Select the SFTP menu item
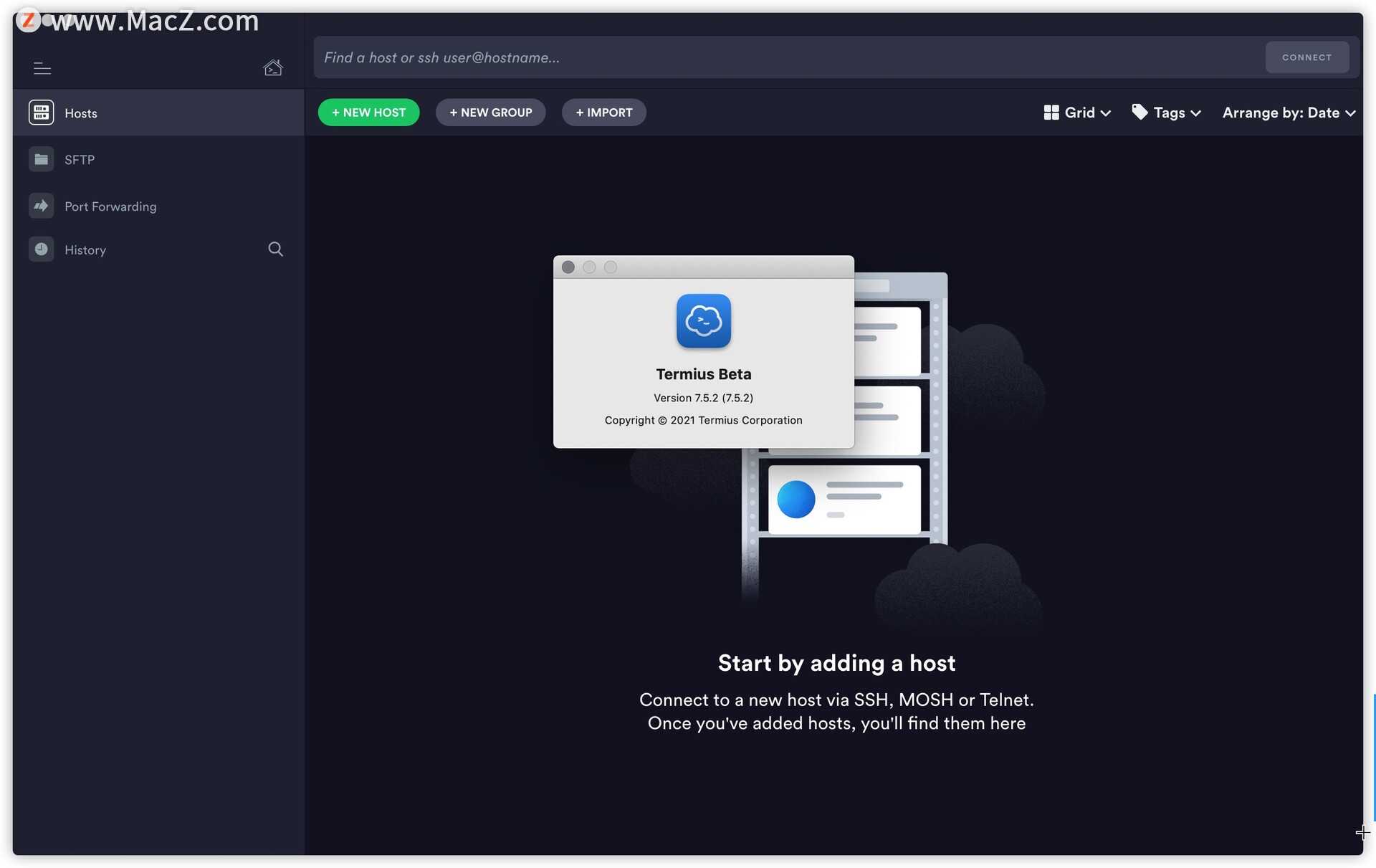This screenshot has height=868, width=1376. [x=158, y=159]
